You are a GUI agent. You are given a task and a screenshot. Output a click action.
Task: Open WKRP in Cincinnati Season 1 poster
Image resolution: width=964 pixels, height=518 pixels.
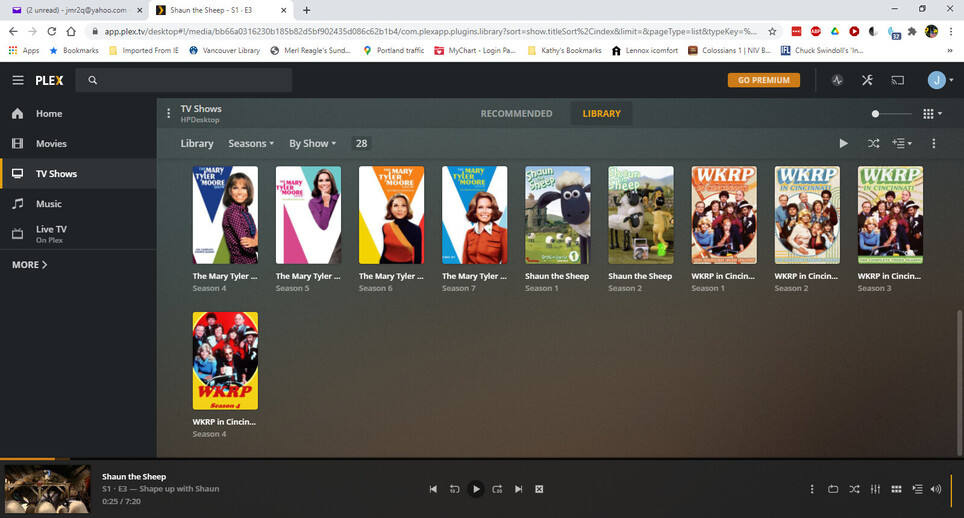(x=724, y=215)
